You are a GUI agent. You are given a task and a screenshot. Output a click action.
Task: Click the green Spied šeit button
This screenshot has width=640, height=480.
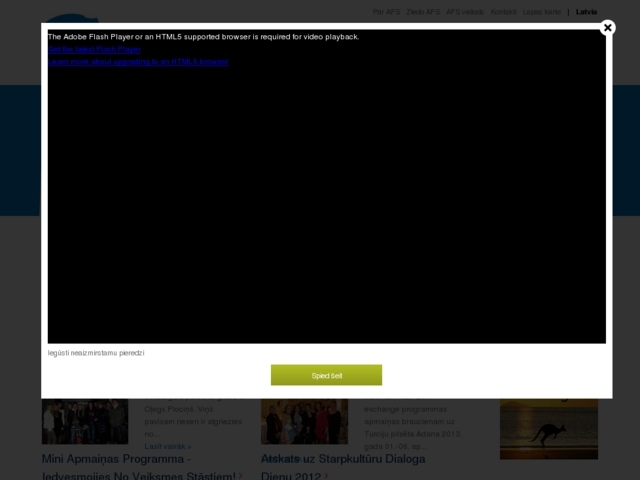point(327,375)
